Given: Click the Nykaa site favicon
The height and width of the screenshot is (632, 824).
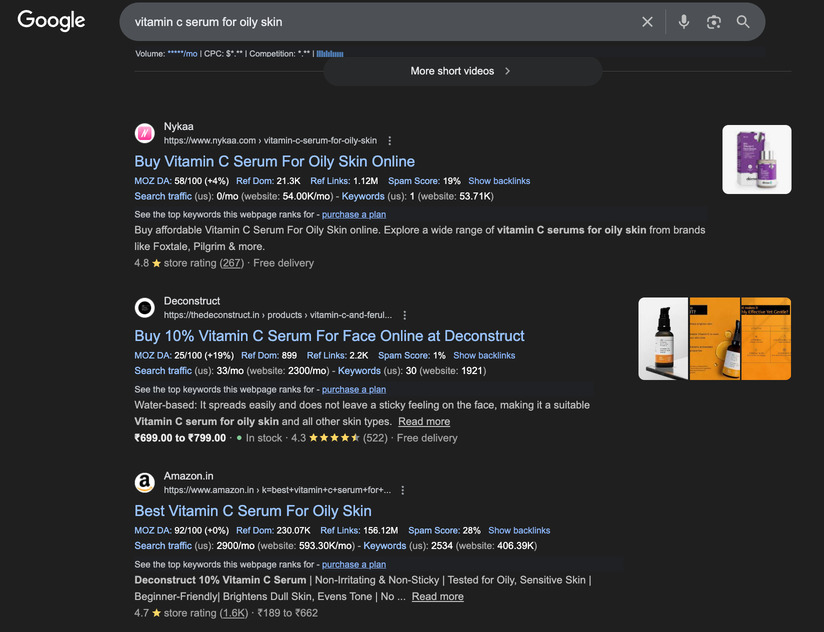Looking at the screenshot, I should pos(145,133).
